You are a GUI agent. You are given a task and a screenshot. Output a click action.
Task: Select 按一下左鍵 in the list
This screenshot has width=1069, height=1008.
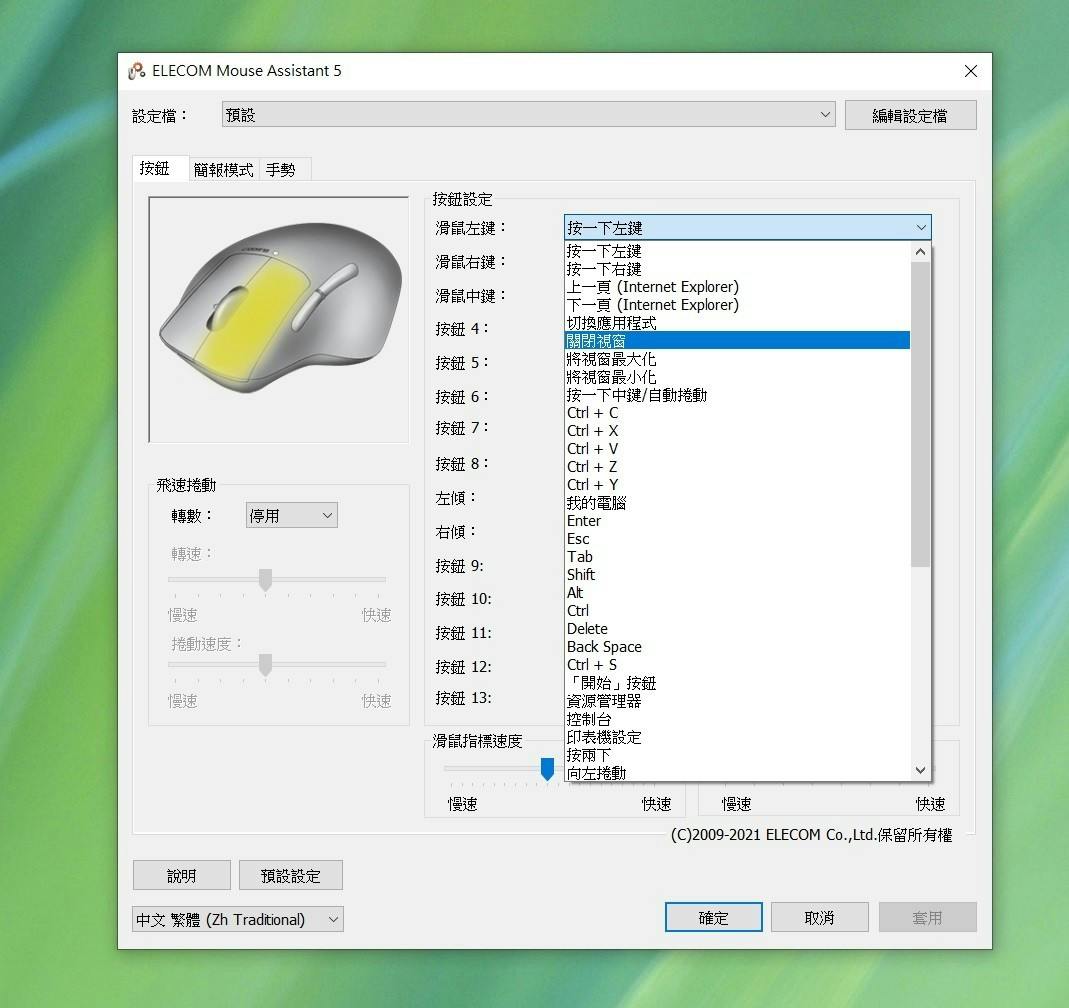click(x=738, y=251)
